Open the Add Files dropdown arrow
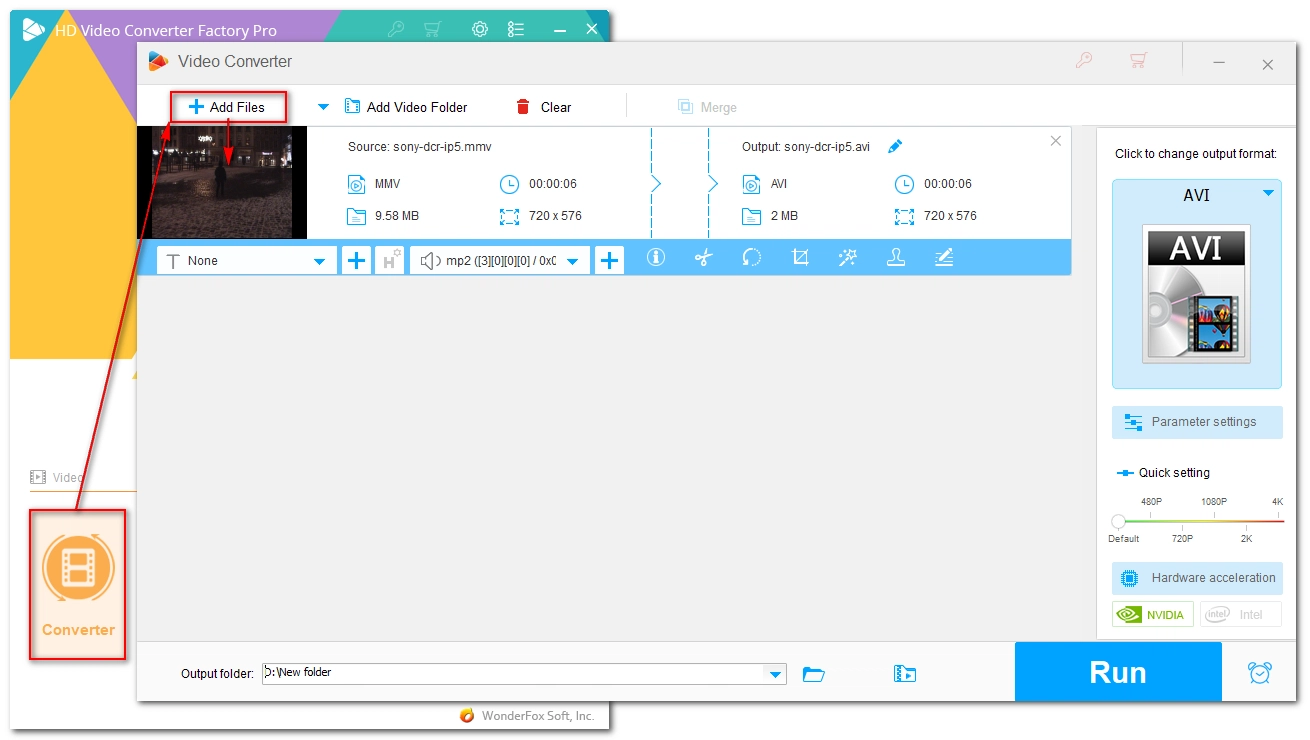 point(323,107)
